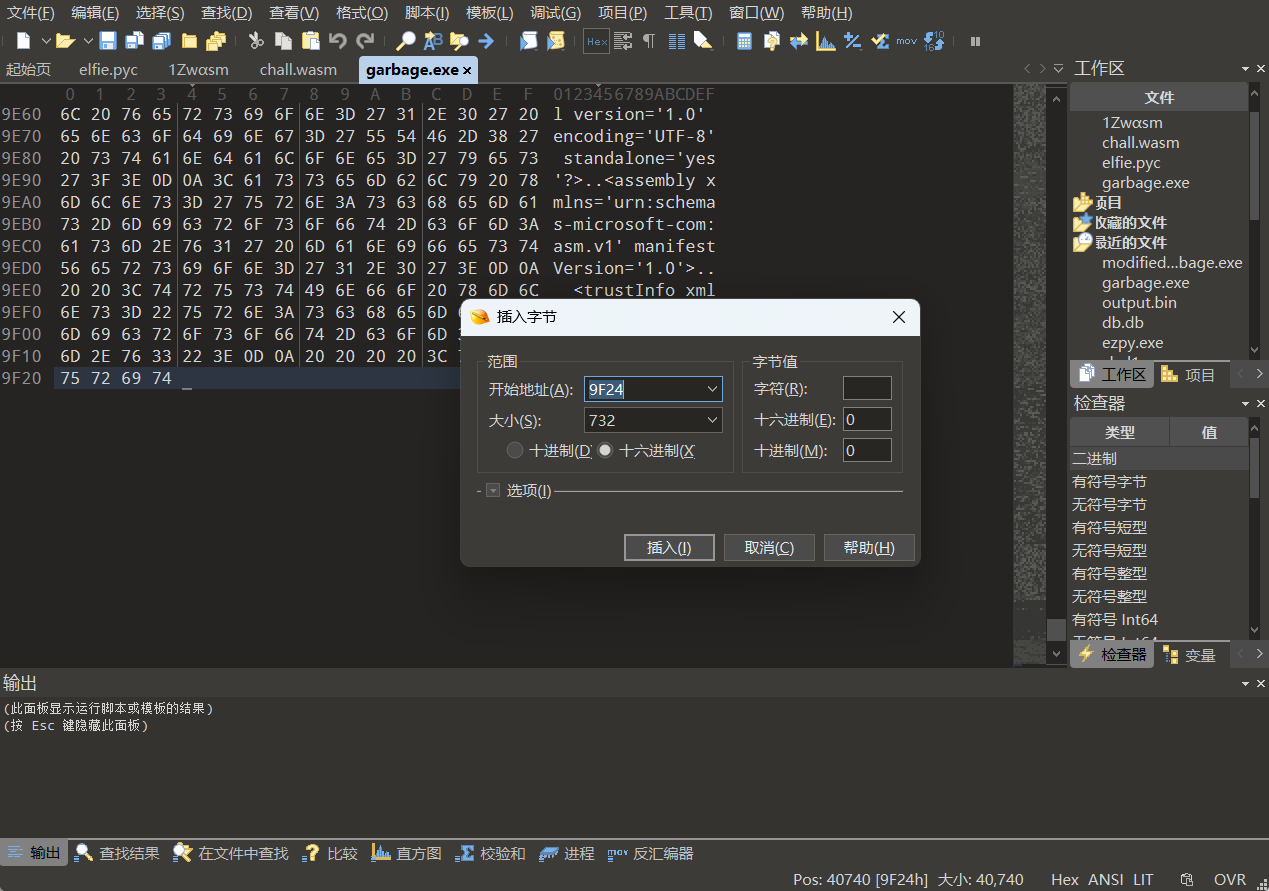Click the 无符号短型 row in inspector
The height and width of the screenshot is (891, 1269).
pos(1159,550)
